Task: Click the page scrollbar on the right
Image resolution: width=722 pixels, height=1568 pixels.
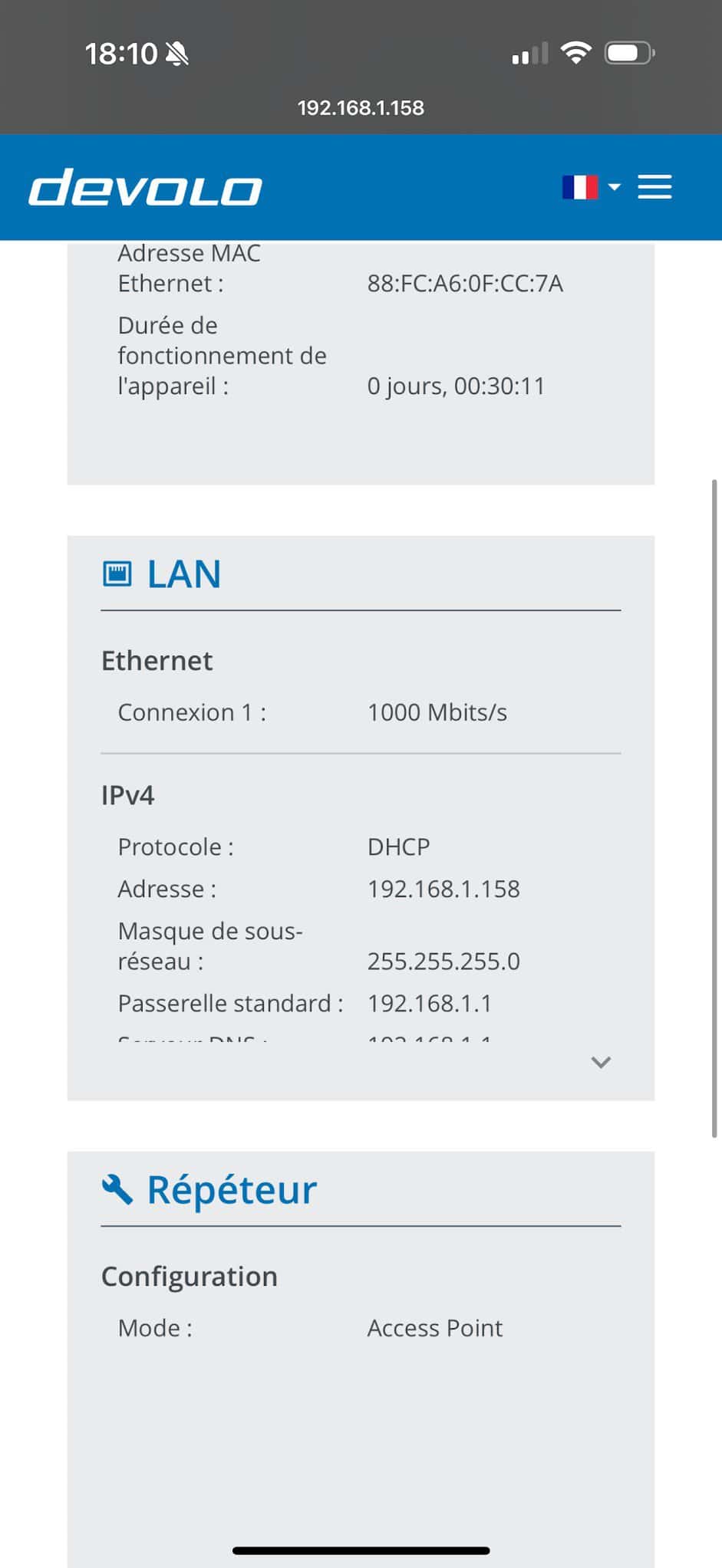Action: click(714, 805)
